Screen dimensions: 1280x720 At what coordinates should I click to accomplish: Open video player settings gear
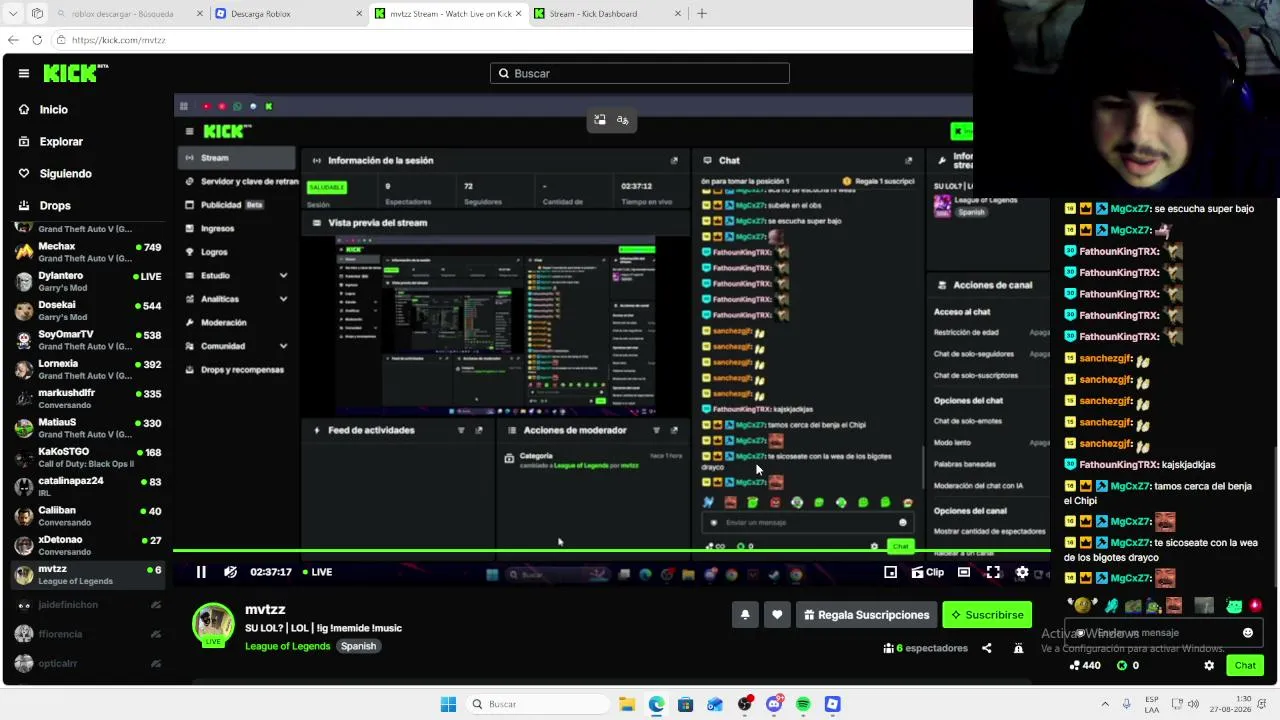click(1022, 572)
